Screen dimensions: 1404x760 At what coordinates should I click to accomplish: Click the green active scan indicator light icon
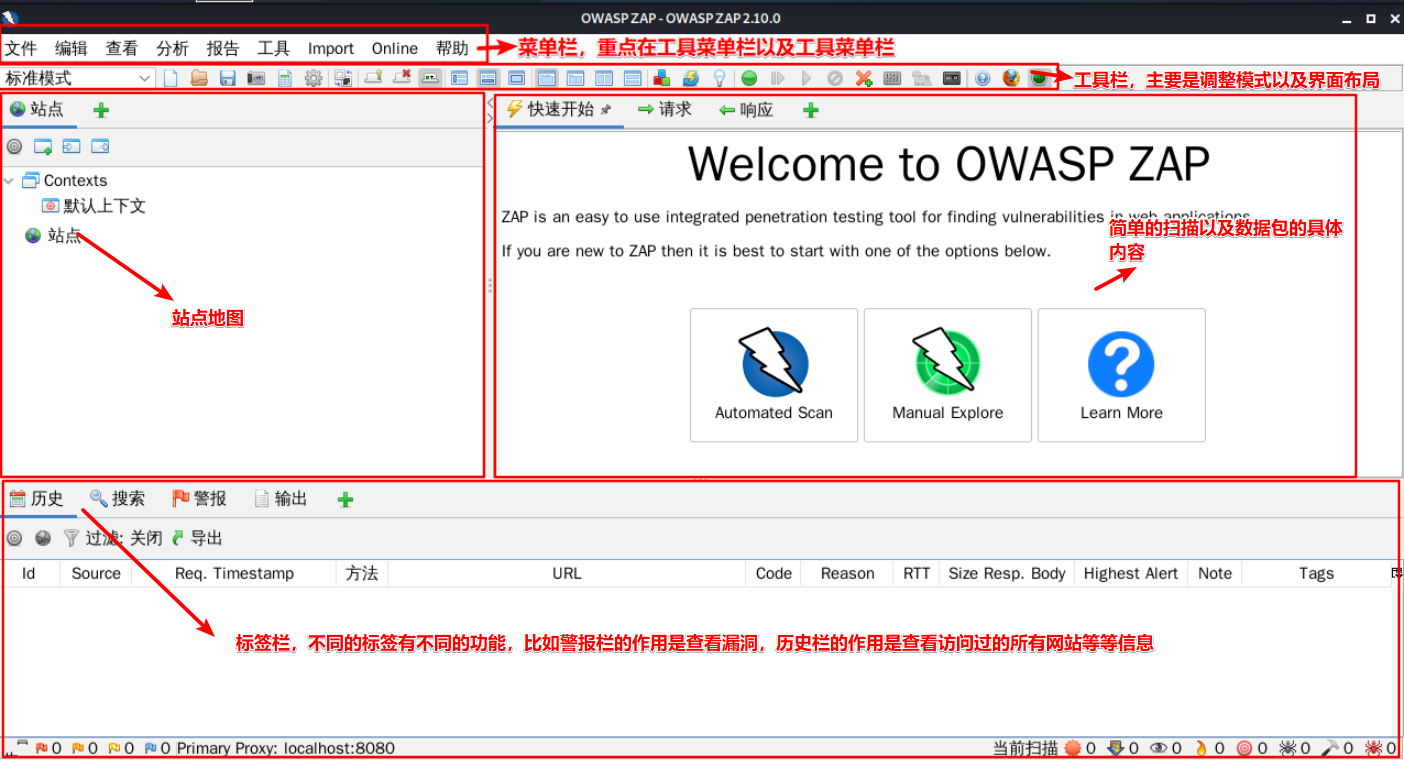click(748, 77)
